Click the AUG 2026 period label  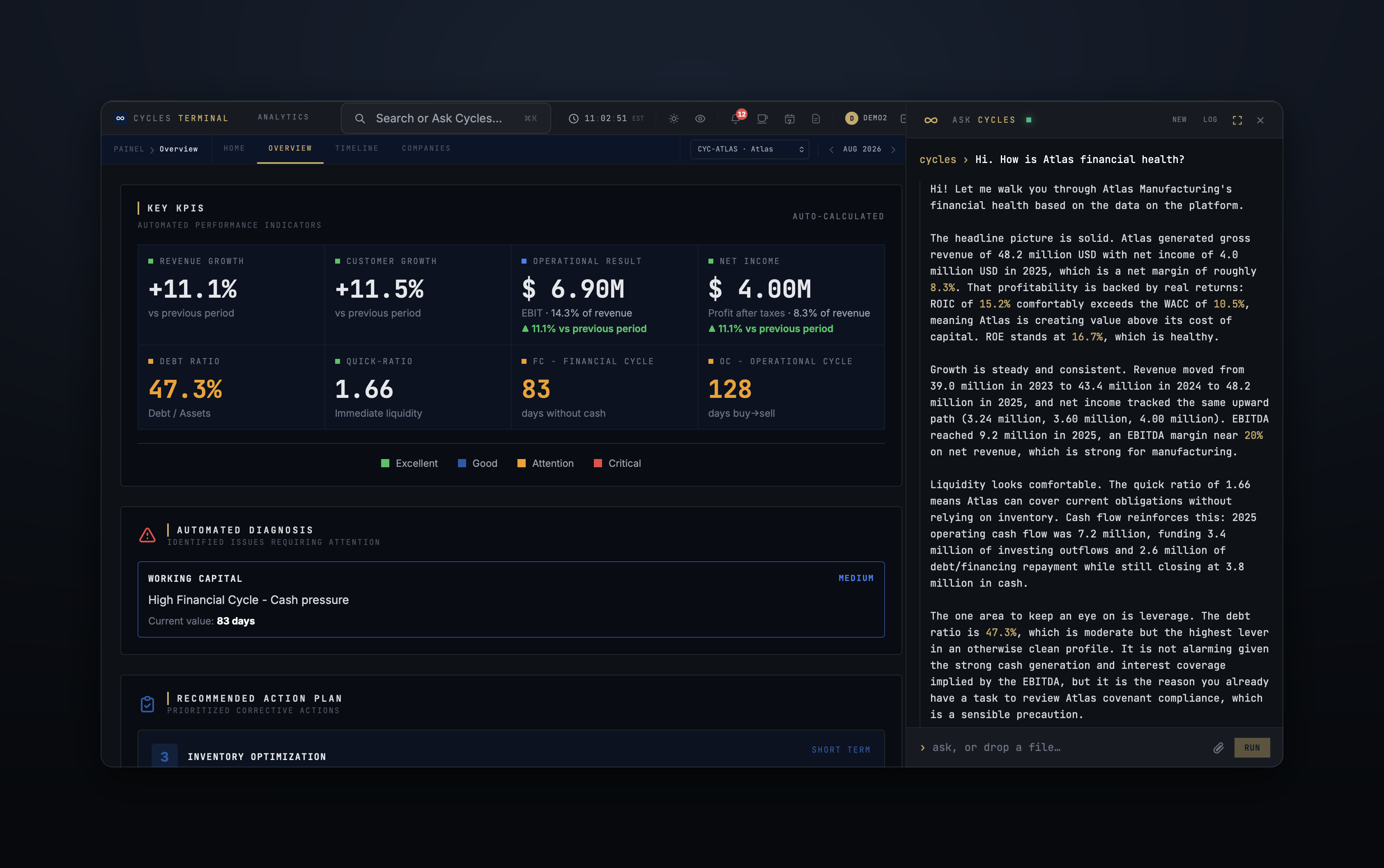tap(862, 149)
